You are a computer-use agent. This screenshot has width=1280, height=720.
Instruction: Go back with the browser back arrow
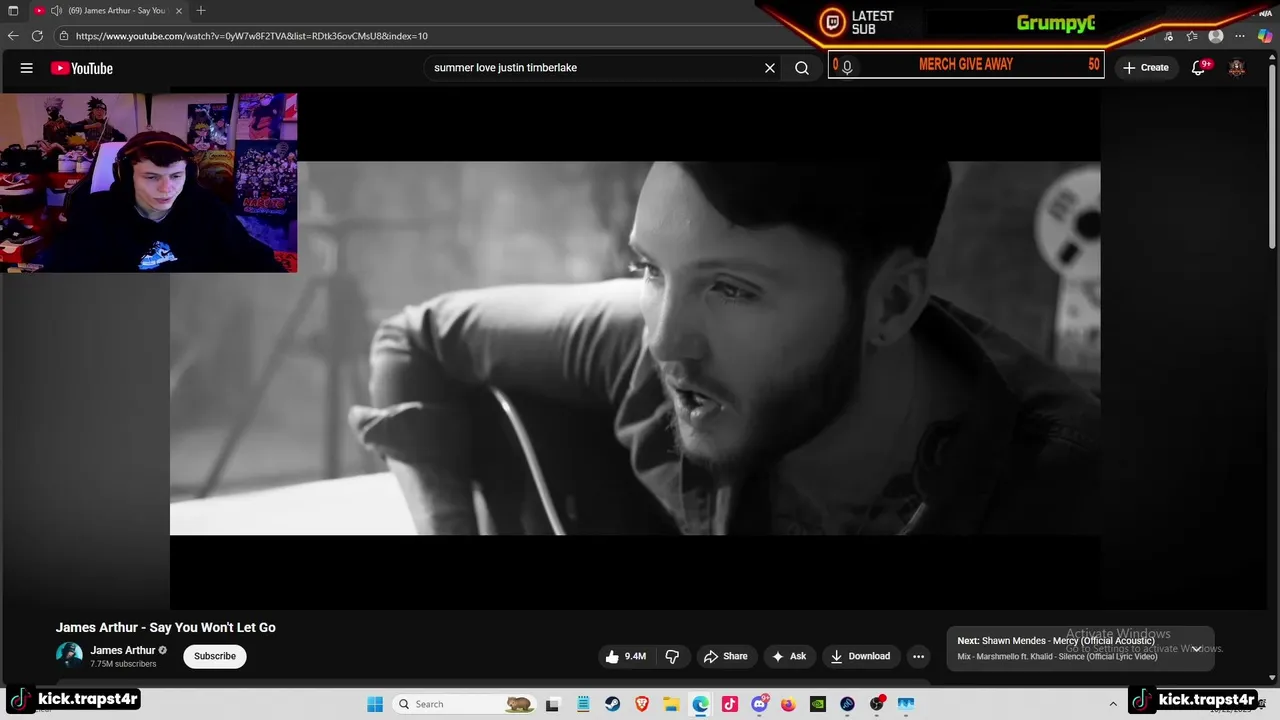click(x=13, y=36)
